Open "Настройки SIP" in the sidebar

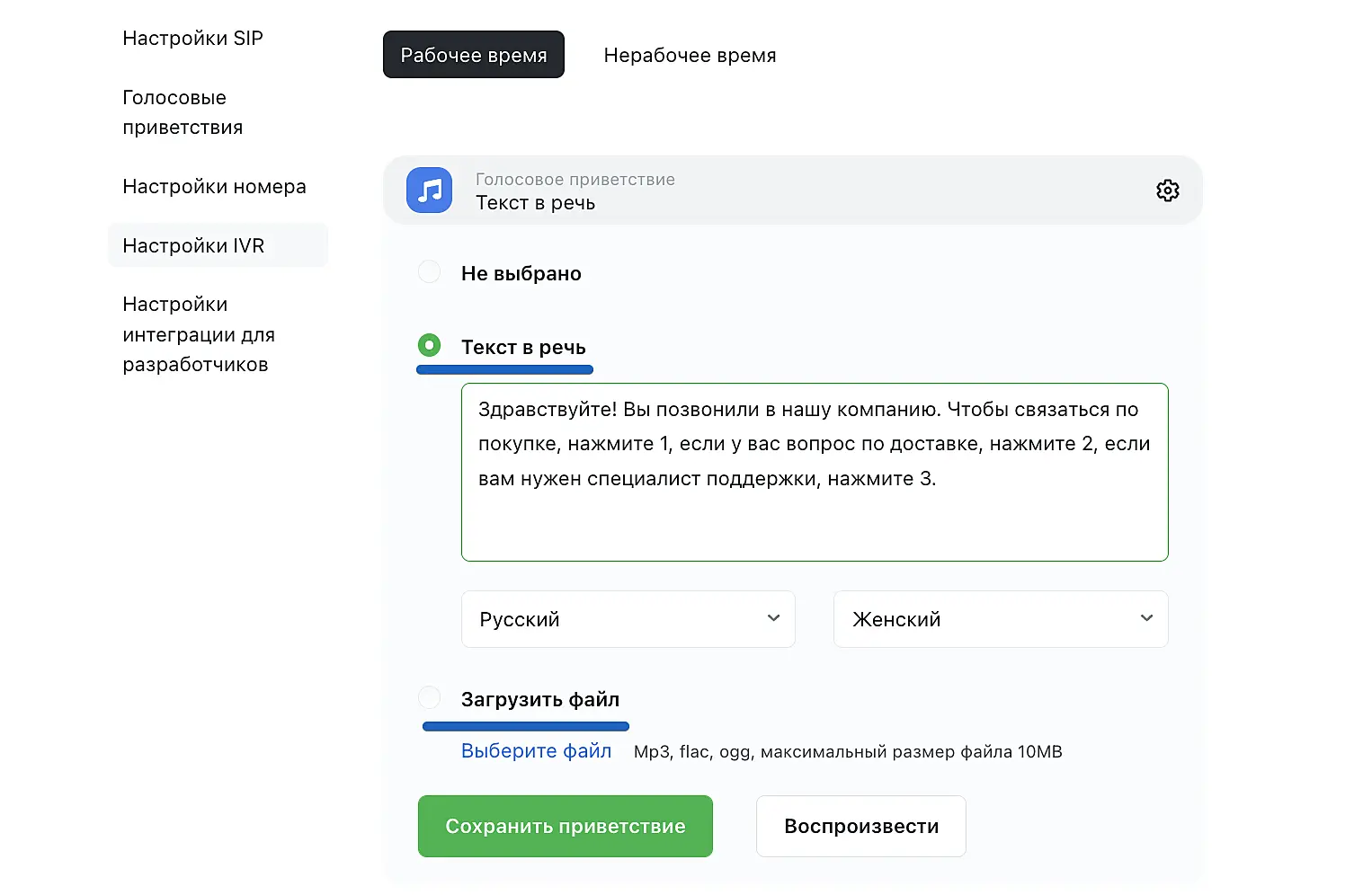(x=192, y=39)
